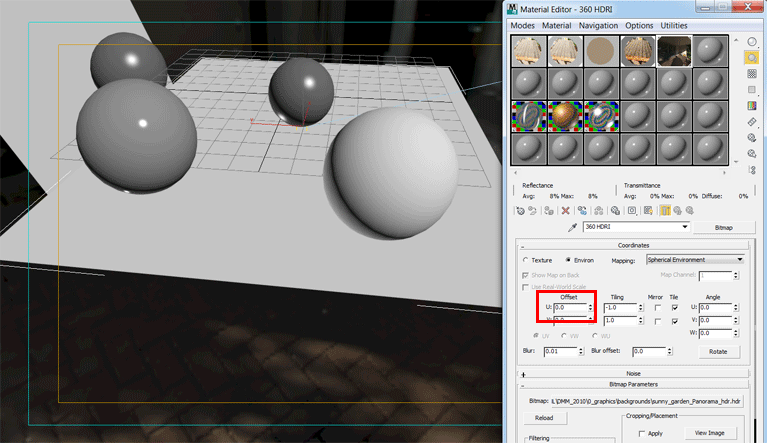
Task: Click the red X Reset Map icon
Action: point(565,211)
